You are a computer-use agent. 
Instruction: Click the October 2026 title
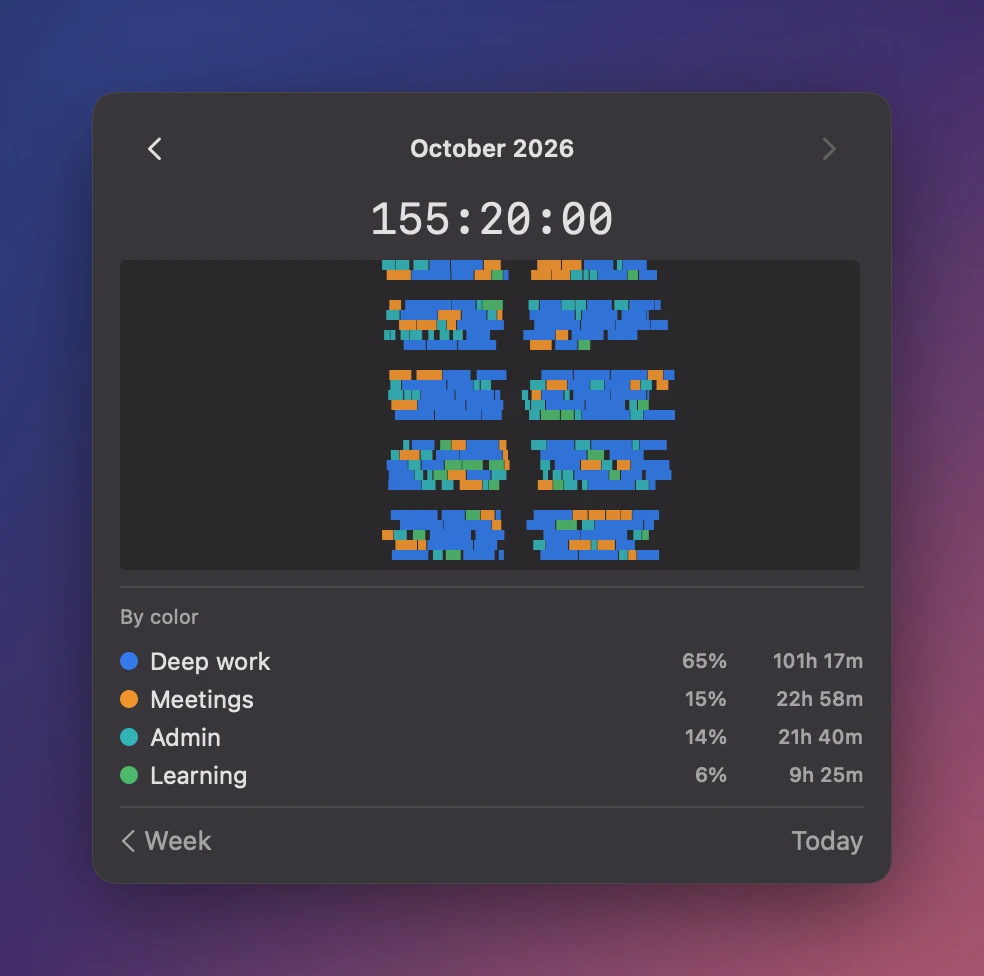(x=492, y=149)
